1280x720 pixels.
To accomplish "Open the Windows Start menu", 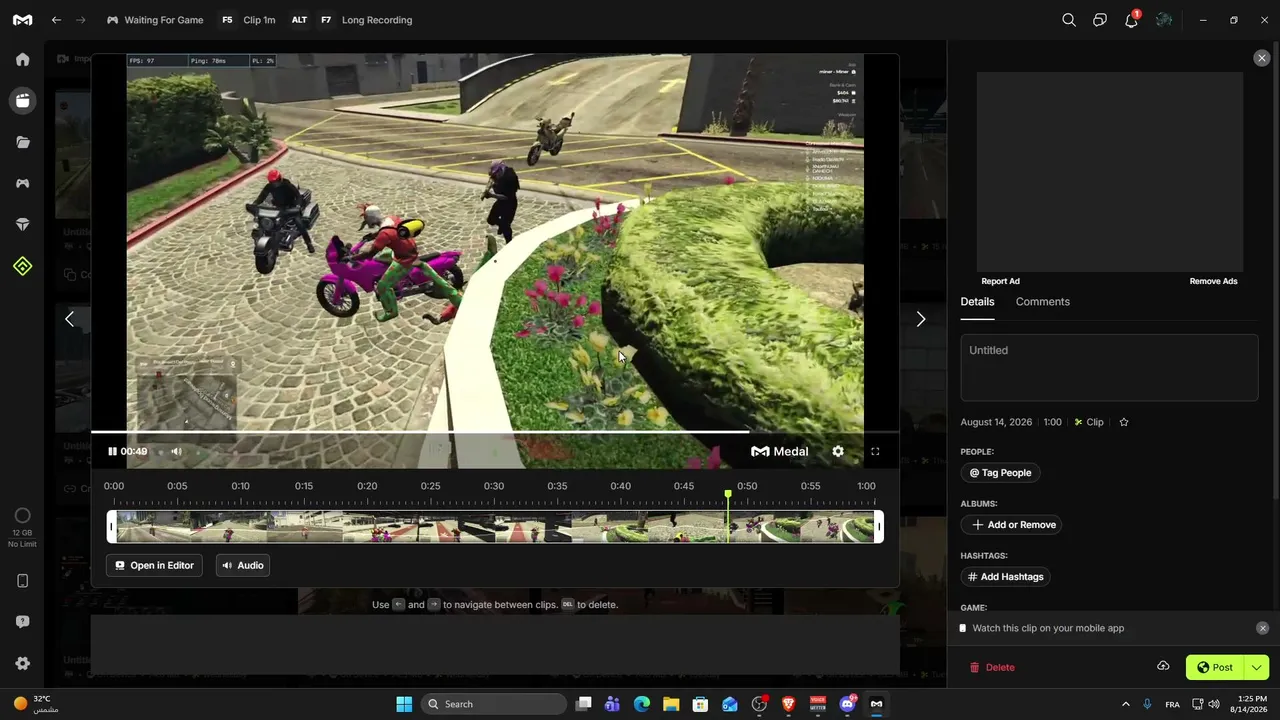I will 404,704.
